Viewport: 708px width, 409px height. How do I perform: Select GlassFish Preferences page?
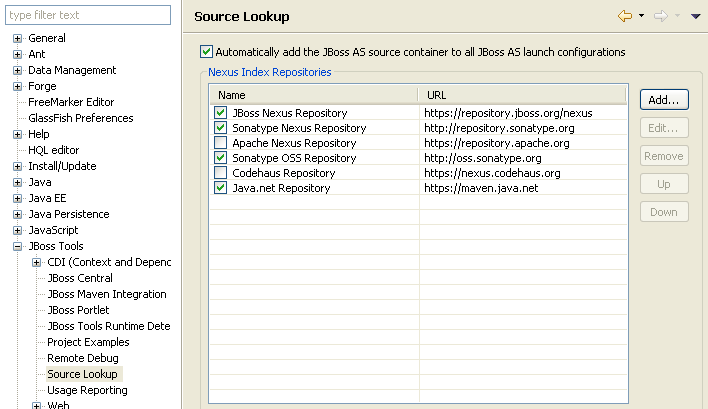click(80, 118)
